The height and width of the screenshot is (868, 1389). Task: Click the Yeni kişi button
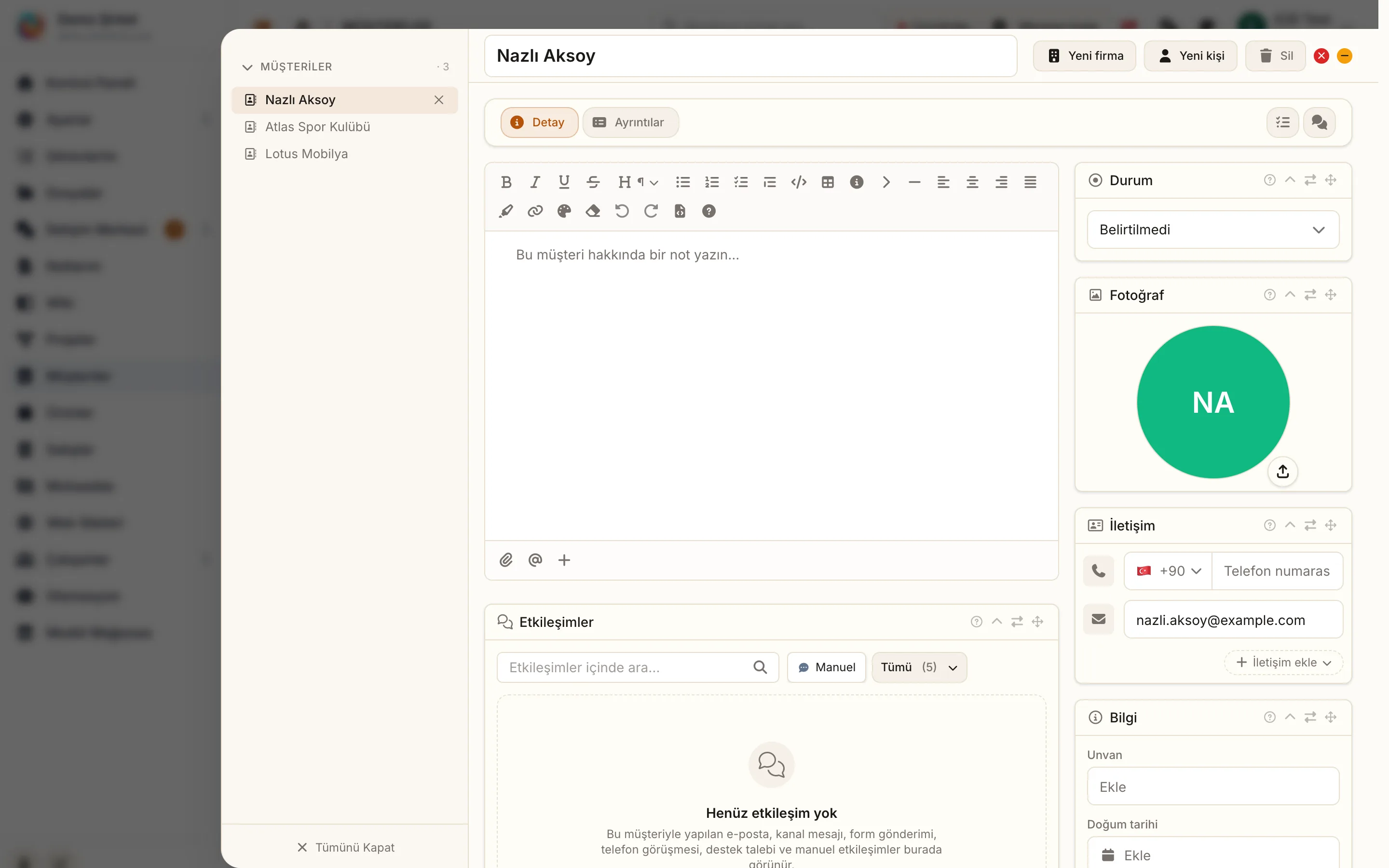pyautogui.click(x=1190, y=55)
